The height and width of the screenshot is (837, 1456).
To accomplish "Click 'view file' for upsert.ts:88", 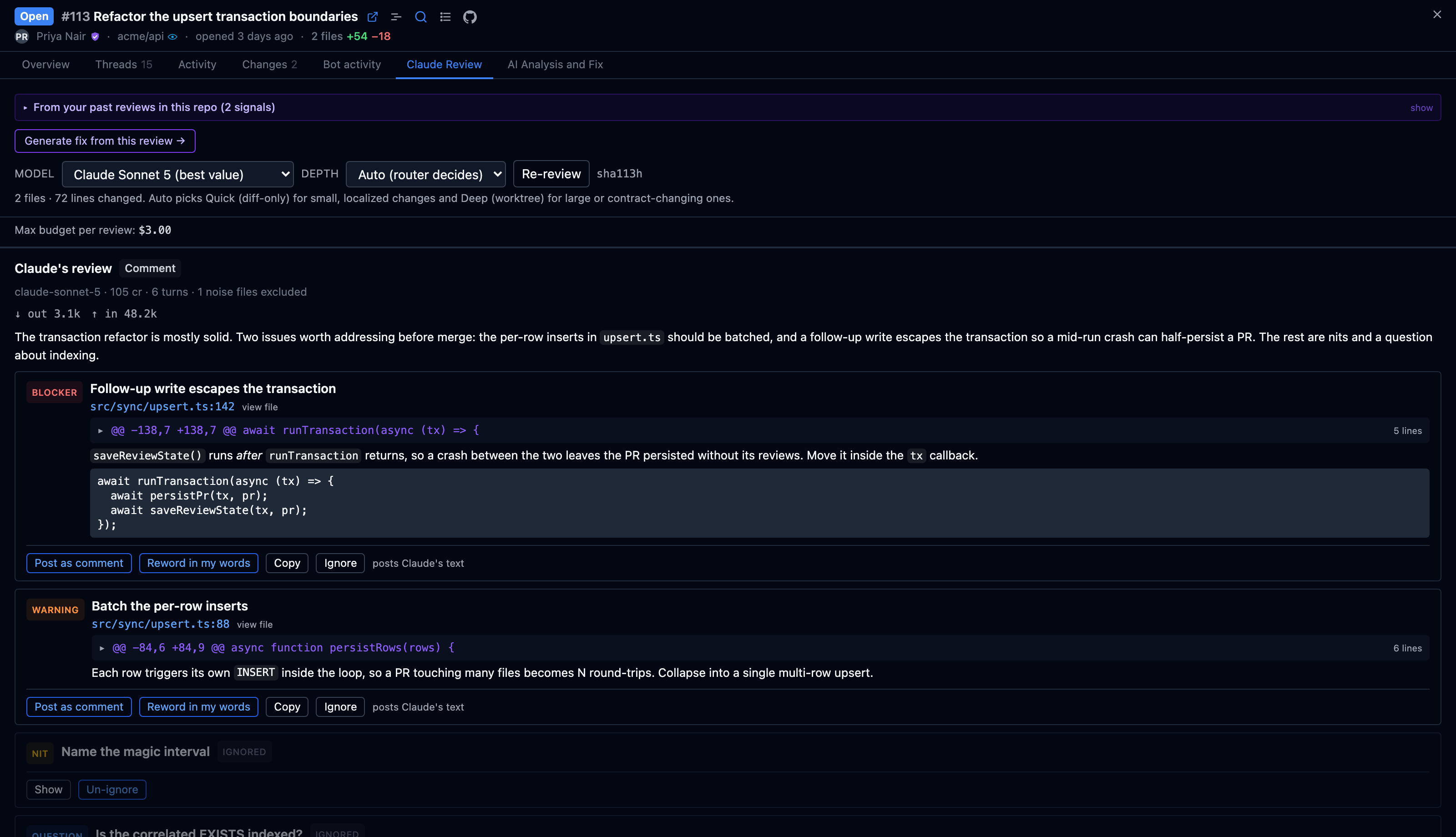I will [255, 624].
